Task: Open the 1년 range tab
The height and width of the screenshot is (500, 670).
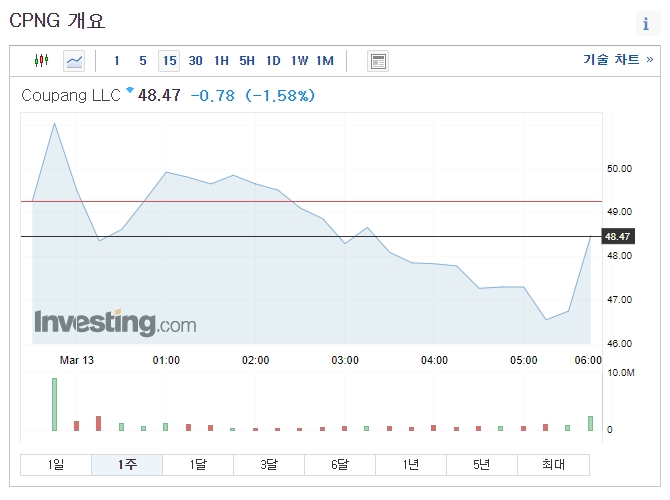Action: (411, 465)
